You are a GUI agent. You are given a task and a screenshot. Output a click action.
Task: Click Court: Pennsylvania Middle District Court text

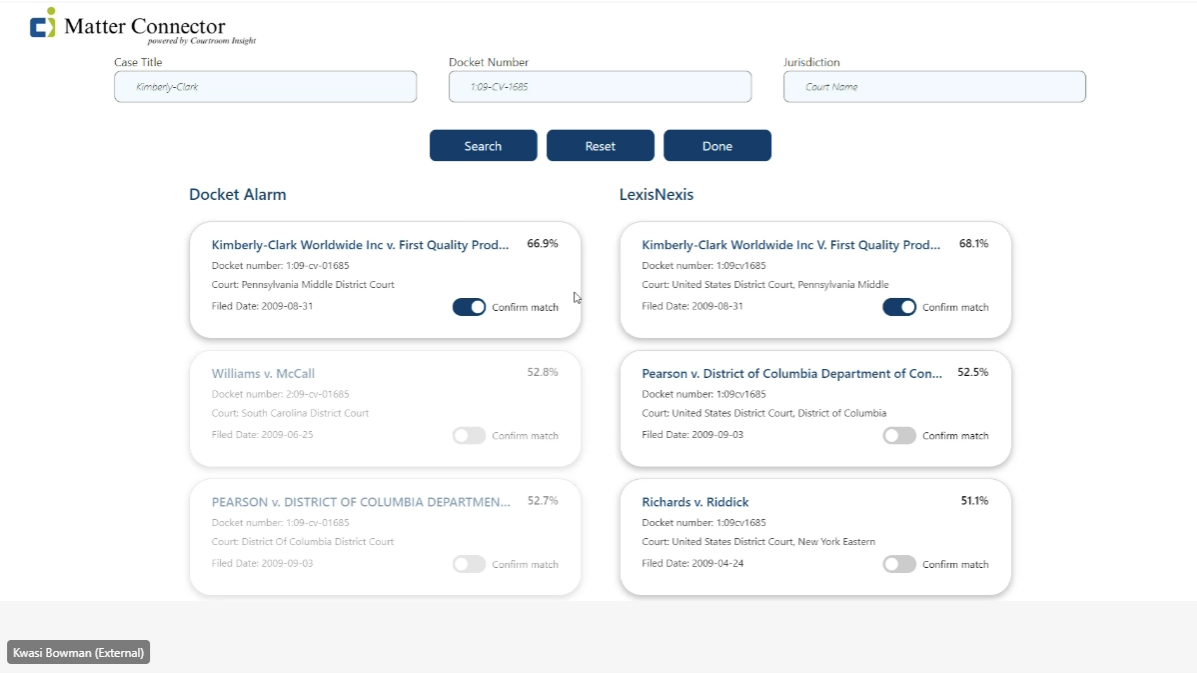[x=303, y=285]
